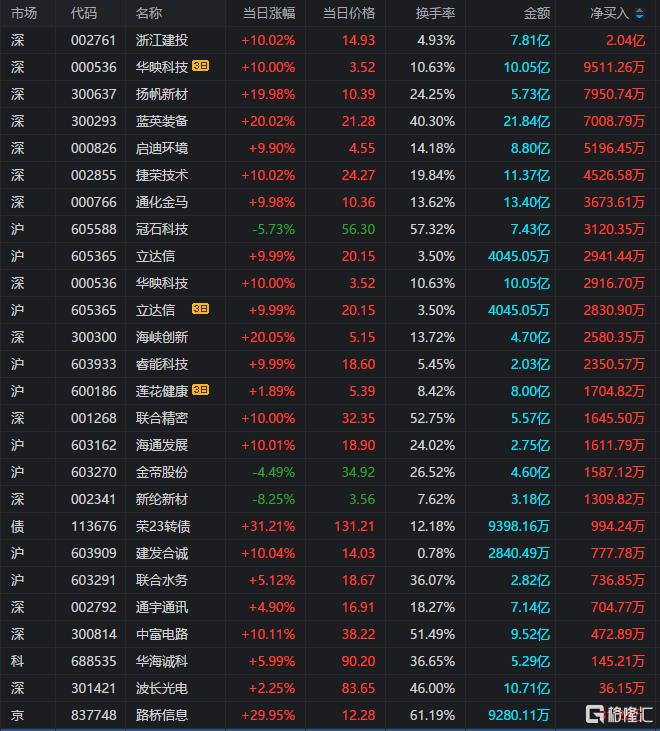This screenshot has height=731, width=660.
Task: Select stock name 海峡创新
Action: (162, 338)
